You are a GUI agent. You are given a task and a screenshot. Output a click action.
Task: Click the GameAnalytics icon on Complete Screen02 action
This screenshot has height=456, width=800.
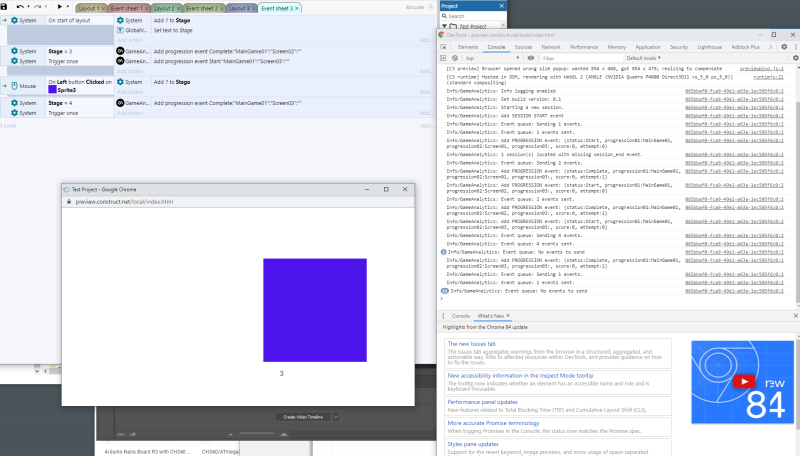coord(120,51)
